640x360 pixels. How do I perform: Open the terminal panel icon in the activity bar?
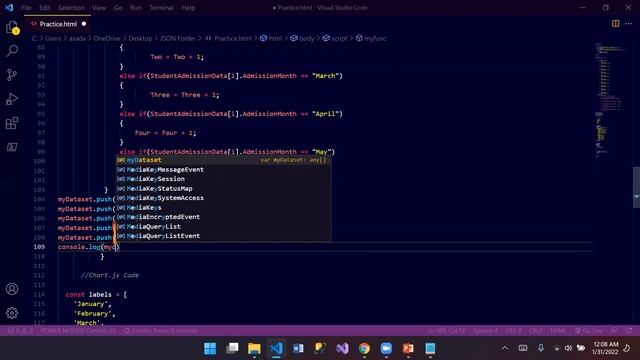tap(12, 147)
